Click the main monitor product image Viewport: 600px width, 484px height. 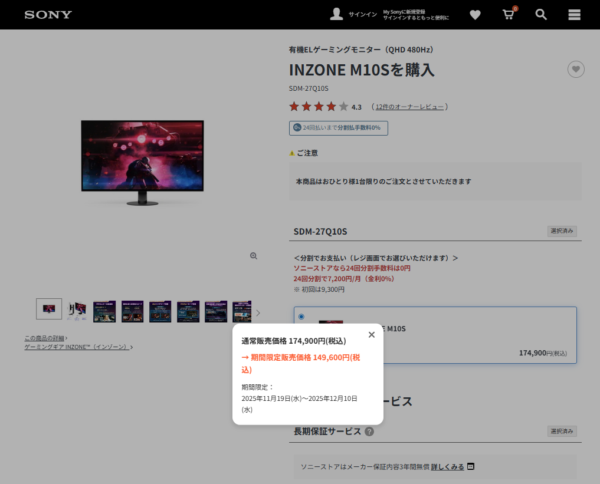click(x=142, y=162)
